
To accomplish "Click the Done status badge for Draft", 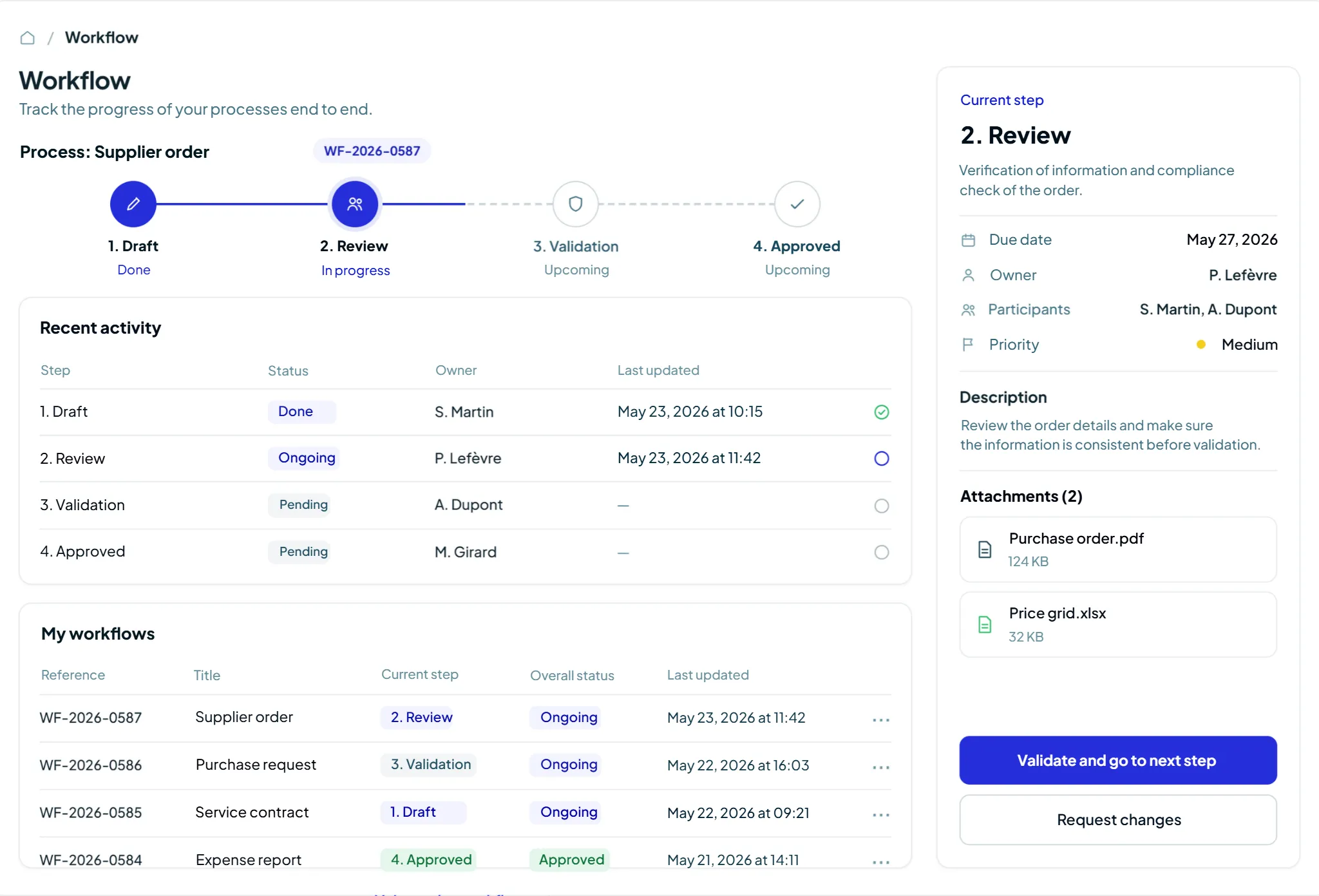I will (x=301, y=412).
